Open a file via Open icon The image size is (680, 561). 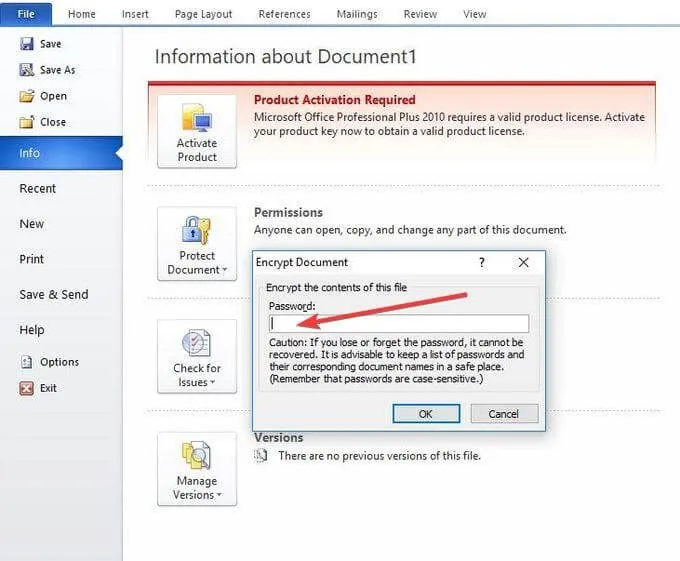click(27, 96)
